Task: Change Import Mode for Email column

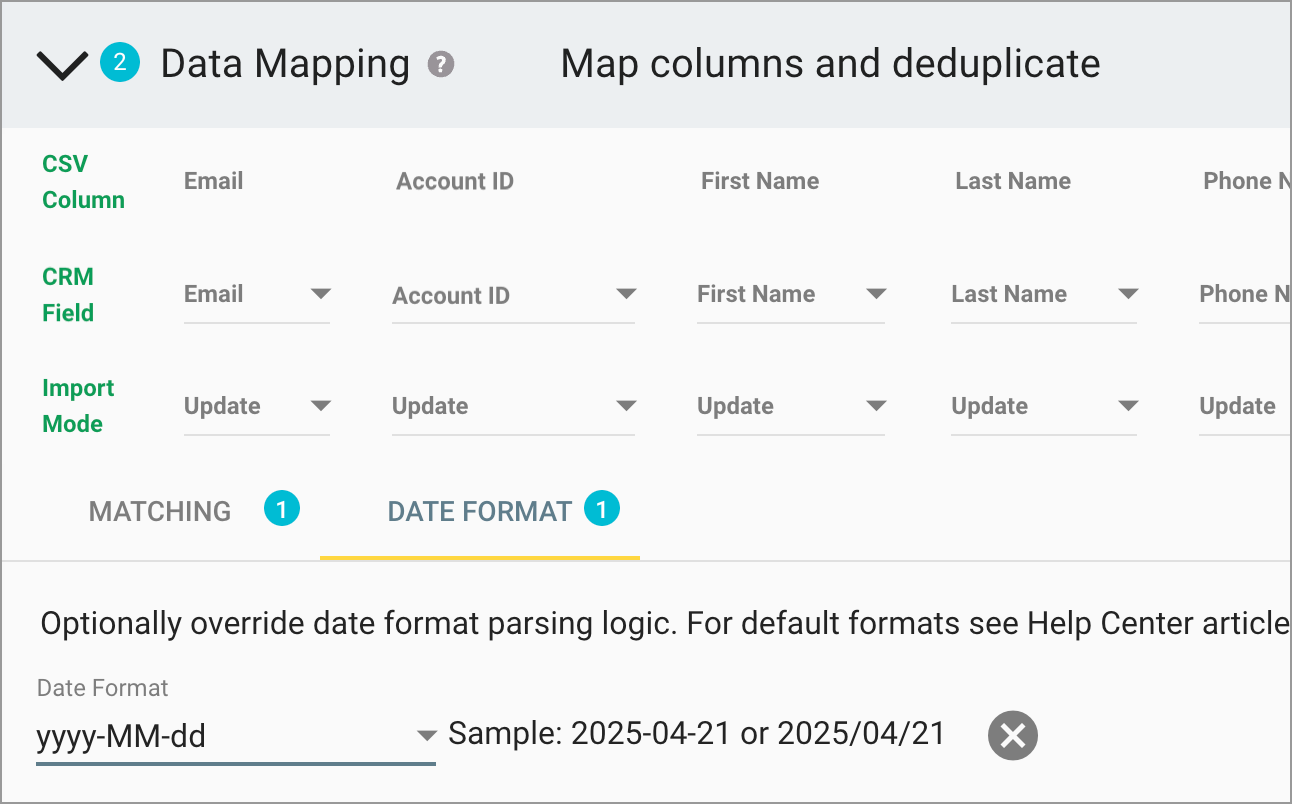Action: [x=257, y=407]
